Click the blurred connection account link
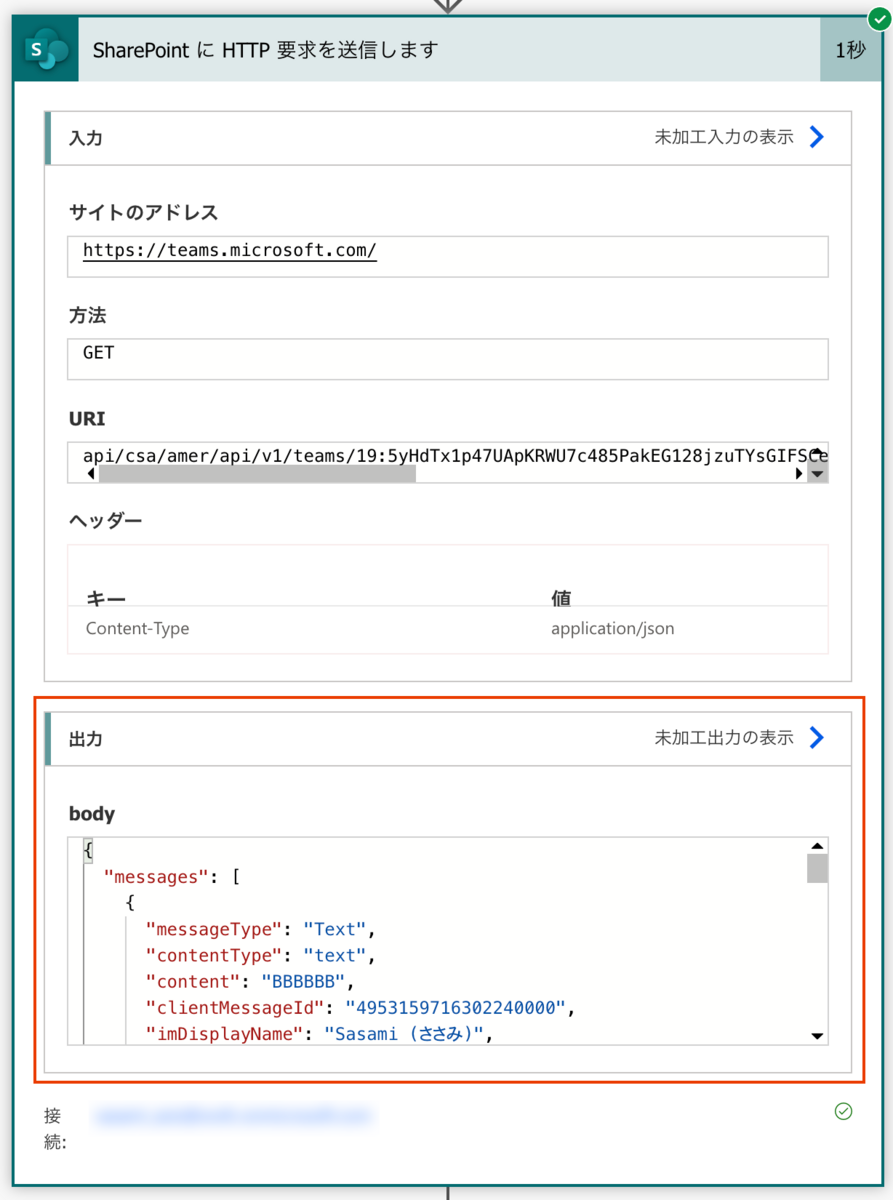Screen dimensions: 893x1200 point(232,1113)
